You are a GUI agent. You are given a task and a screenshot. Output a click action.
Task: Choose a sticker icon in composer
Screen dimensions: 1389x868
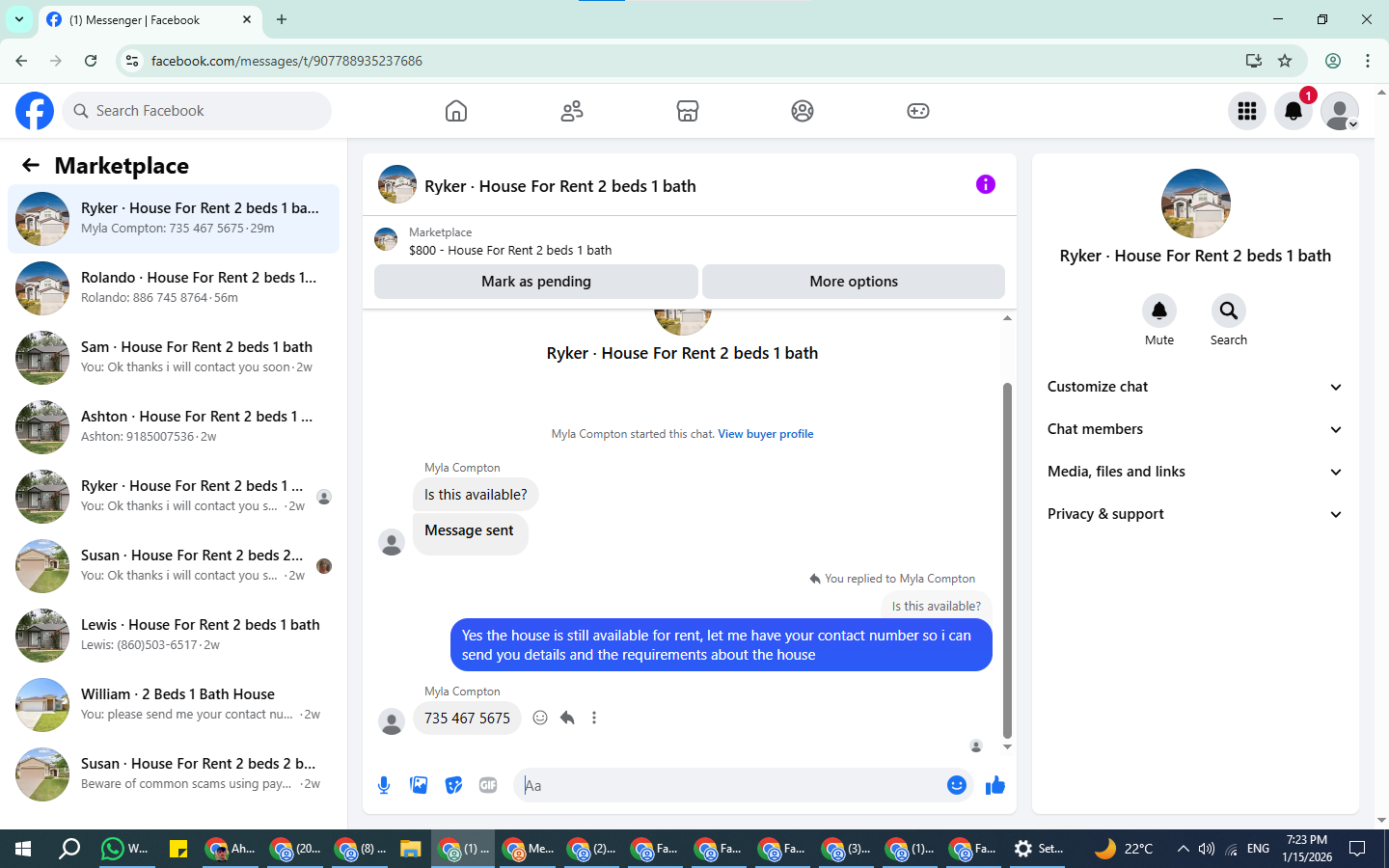click(x=453, y=785)
